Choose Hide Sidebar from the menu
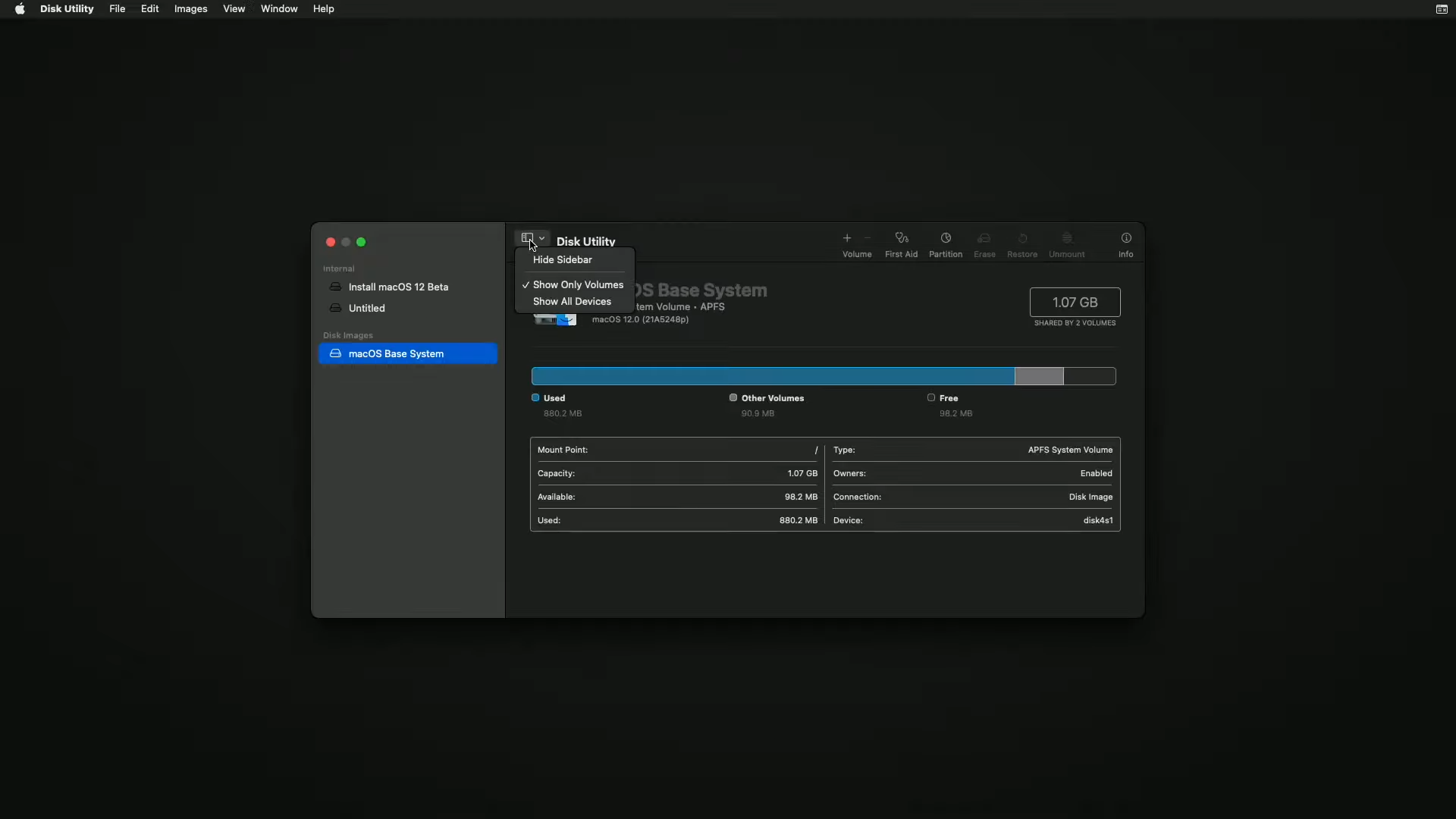The width and height of the screenshot is (1456, 819). point(562,259)
